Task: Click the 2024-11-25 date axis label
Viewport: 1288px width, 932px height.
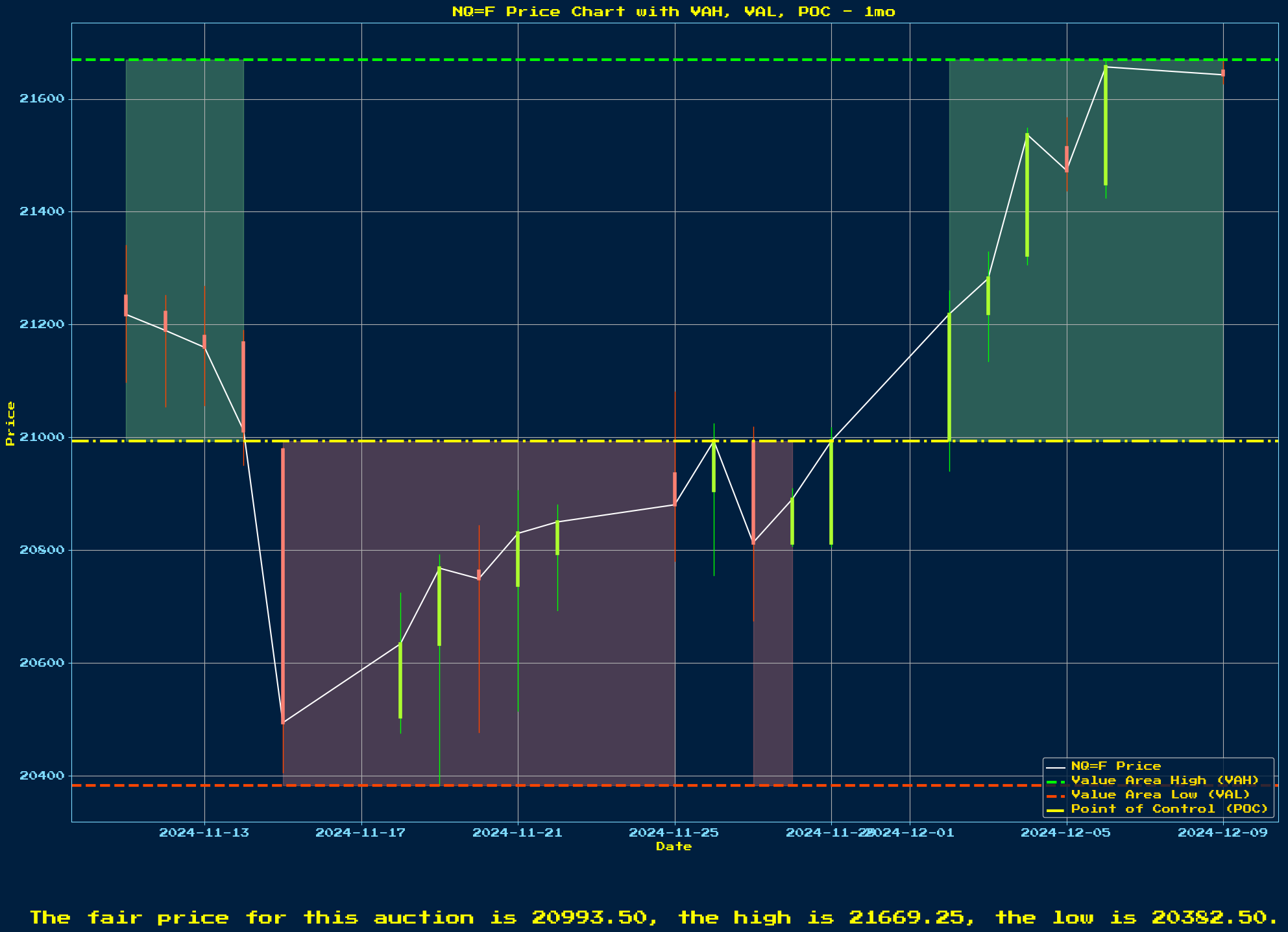Action: point(674,833)
